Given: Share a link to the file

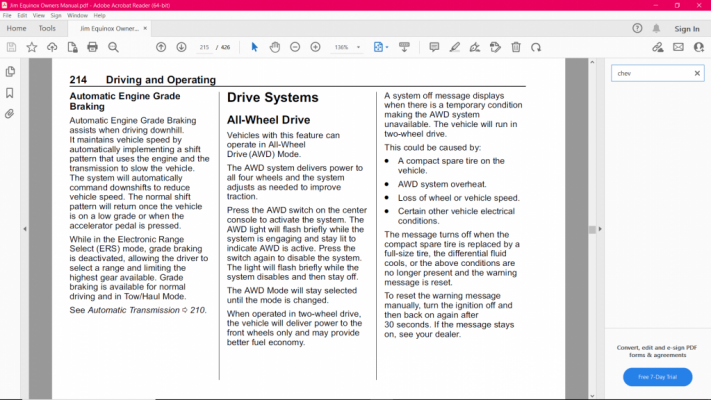Looking at the screenshot, I should [x=658, y=47].
